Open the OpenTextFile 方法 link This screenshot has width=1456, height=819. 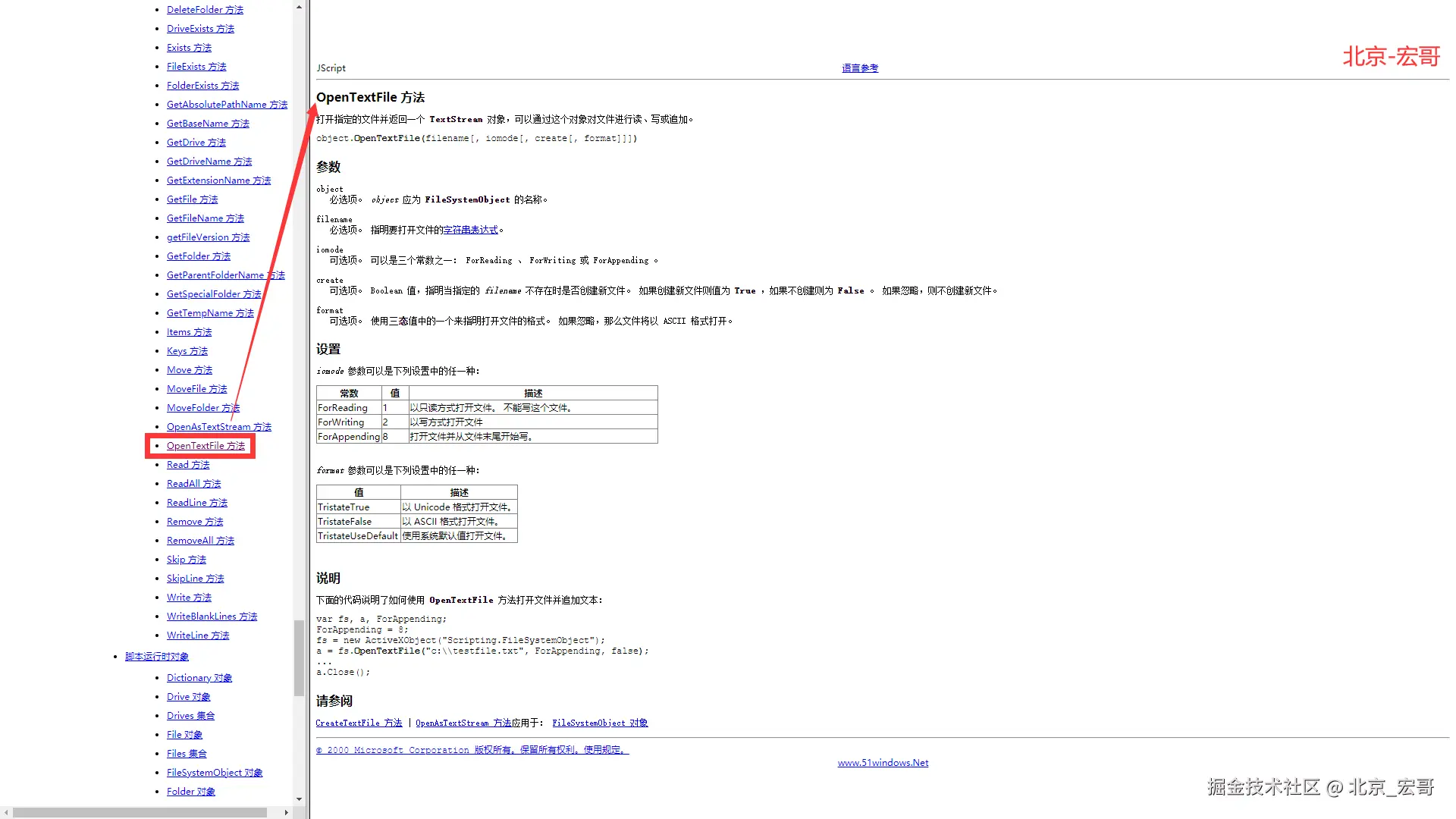[x=206, y=446]
